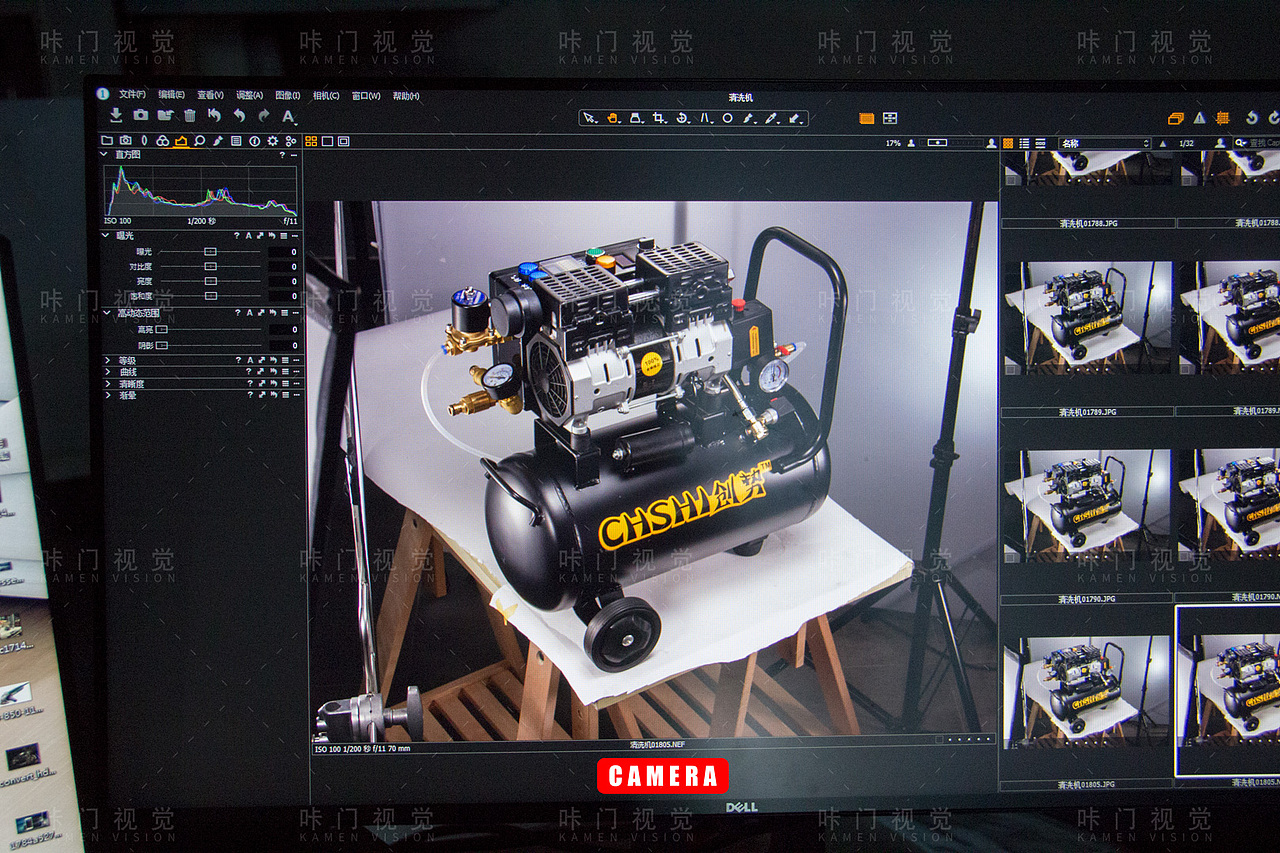Screen dimensions: 1280x853
Task: Open the 文件(F) menu
Action: tap(132, 95)
